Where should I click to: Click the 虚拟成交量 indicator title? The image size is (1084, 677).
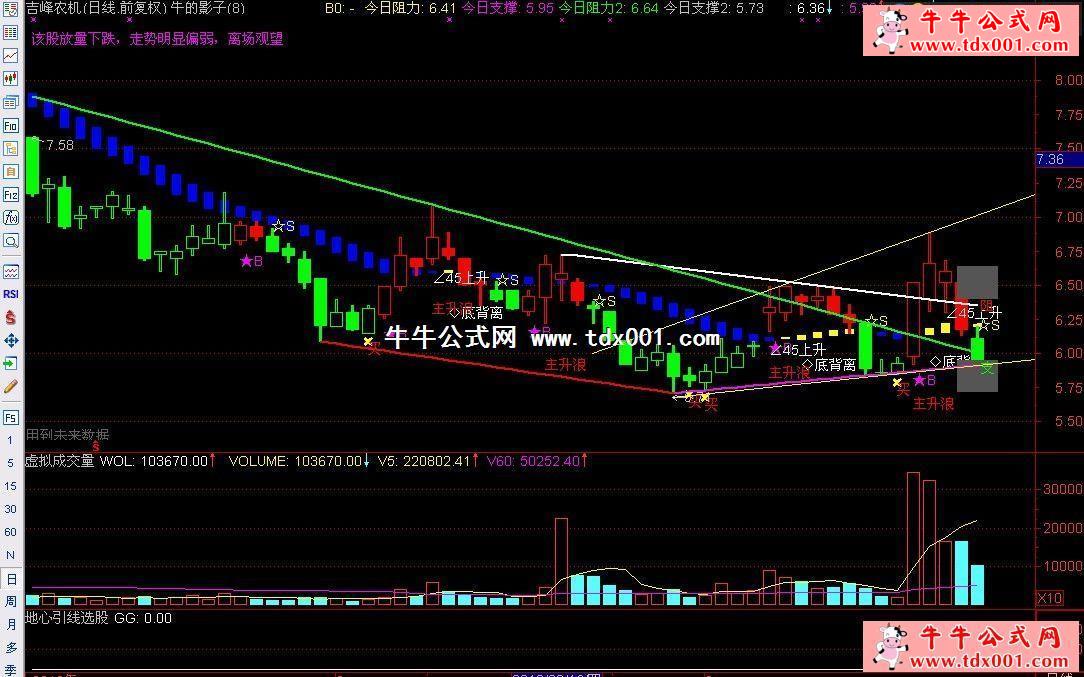click(60, 461)
